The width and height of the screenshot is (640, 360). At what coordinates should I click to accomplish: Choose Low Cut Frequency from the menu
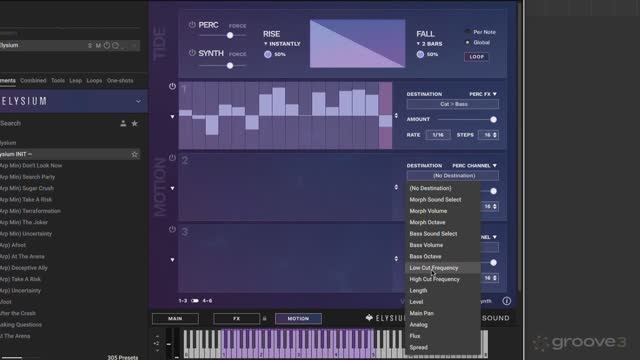pos(443,268)
